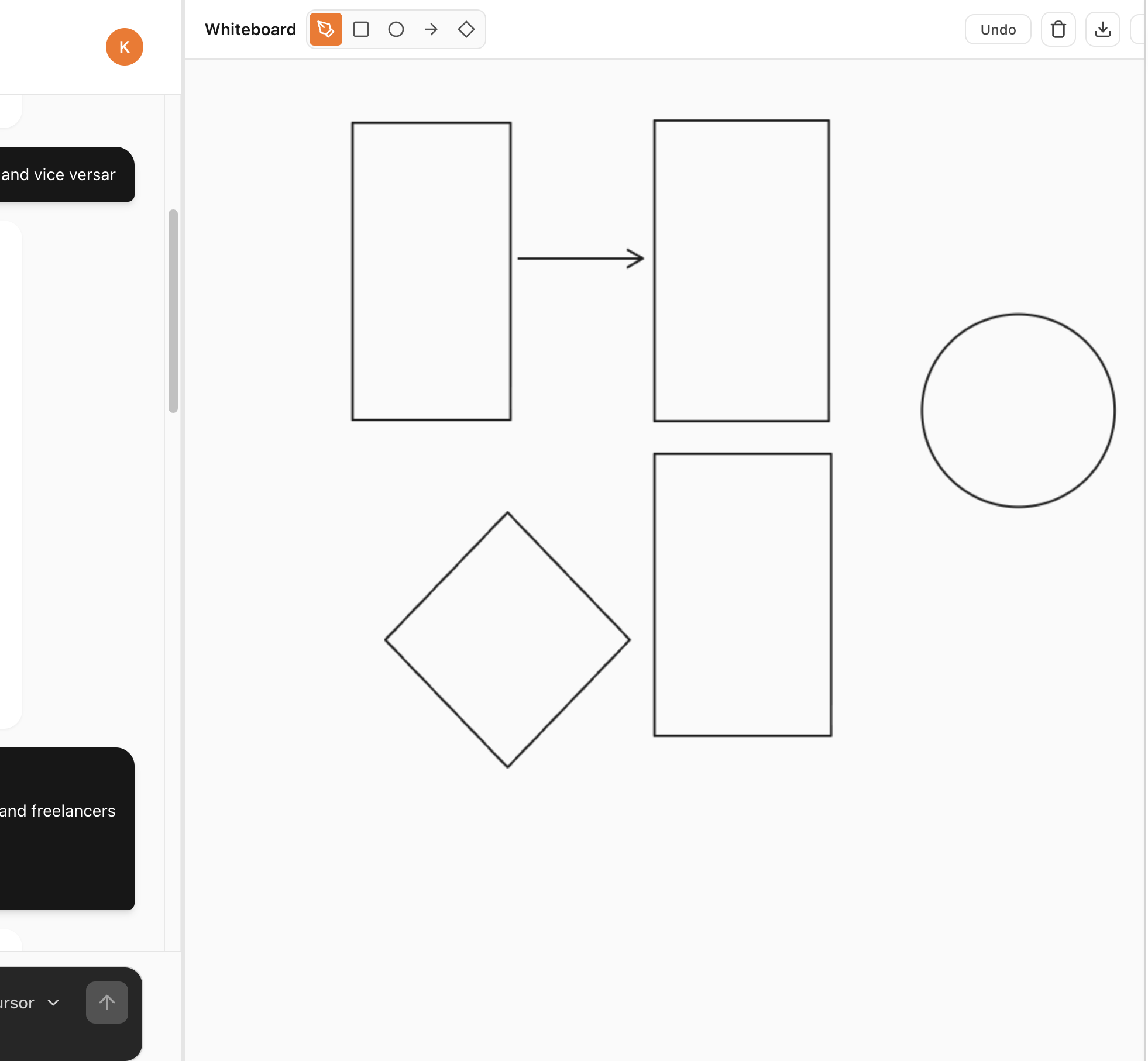Select the Circle shape tool
The width and height of the screenshot is (1148, 1061).
click(396, 29)
